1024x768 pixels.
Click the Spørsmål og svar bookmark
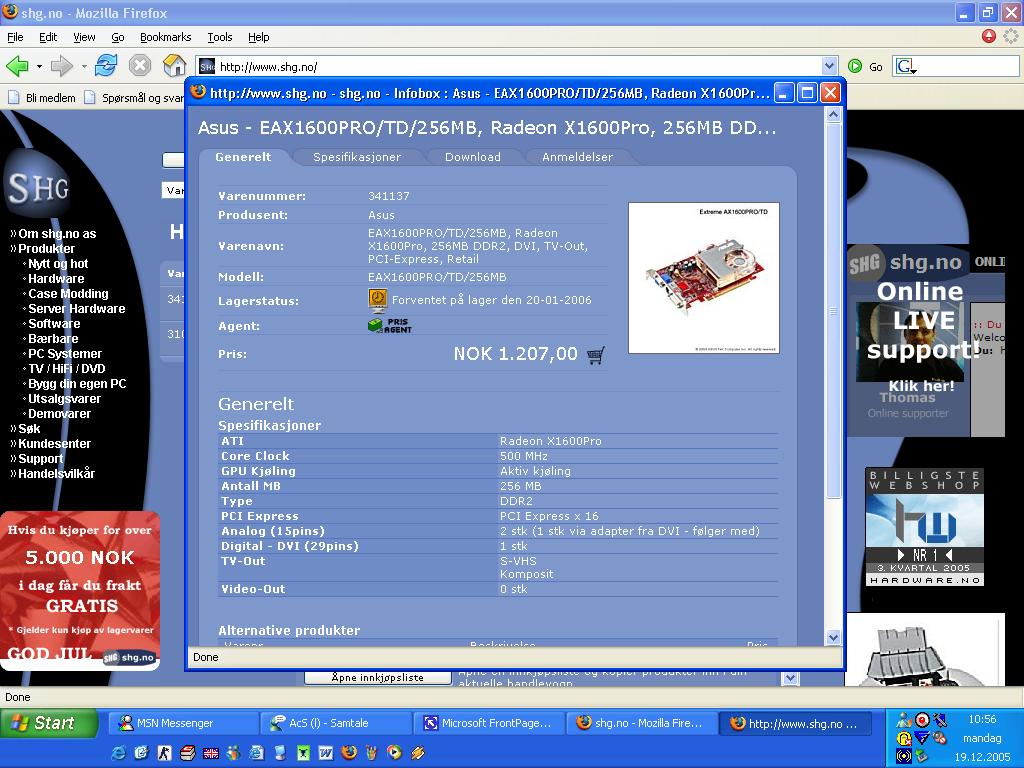(x=135, y=98)
